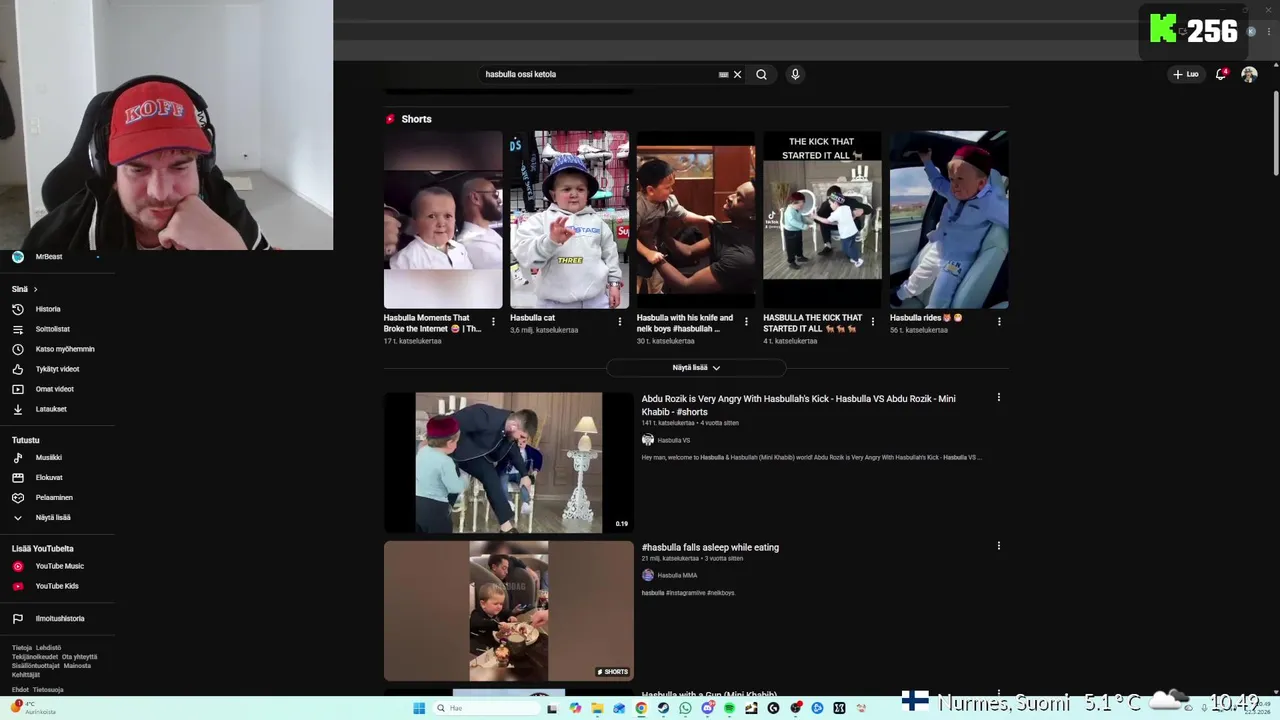The width and height of the screenshot is (1280, 720).
Task: Open Windows Start button in taskbar
Action: [419, 708]
